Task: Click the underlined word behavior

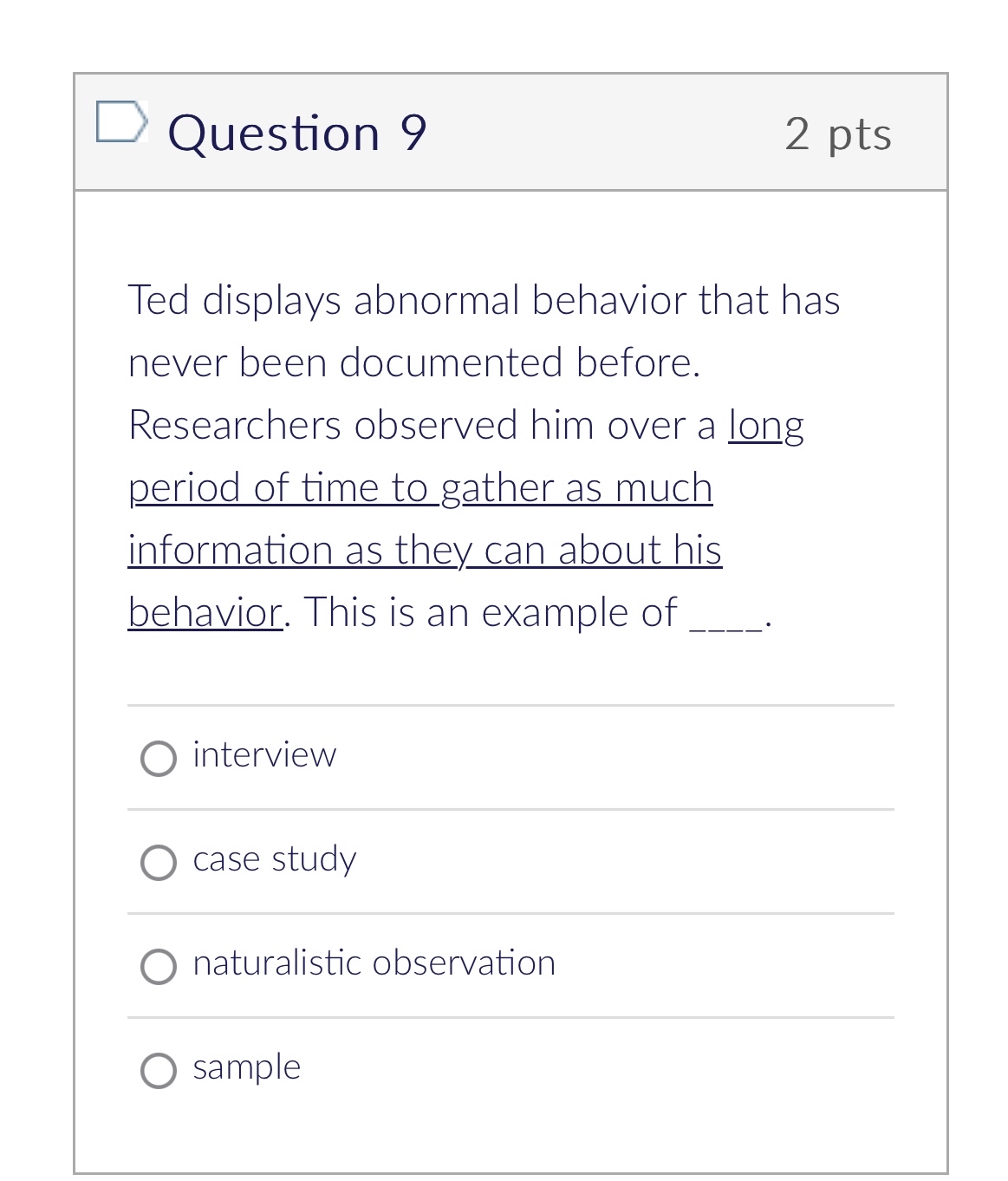Action: [x=203, y=611]
